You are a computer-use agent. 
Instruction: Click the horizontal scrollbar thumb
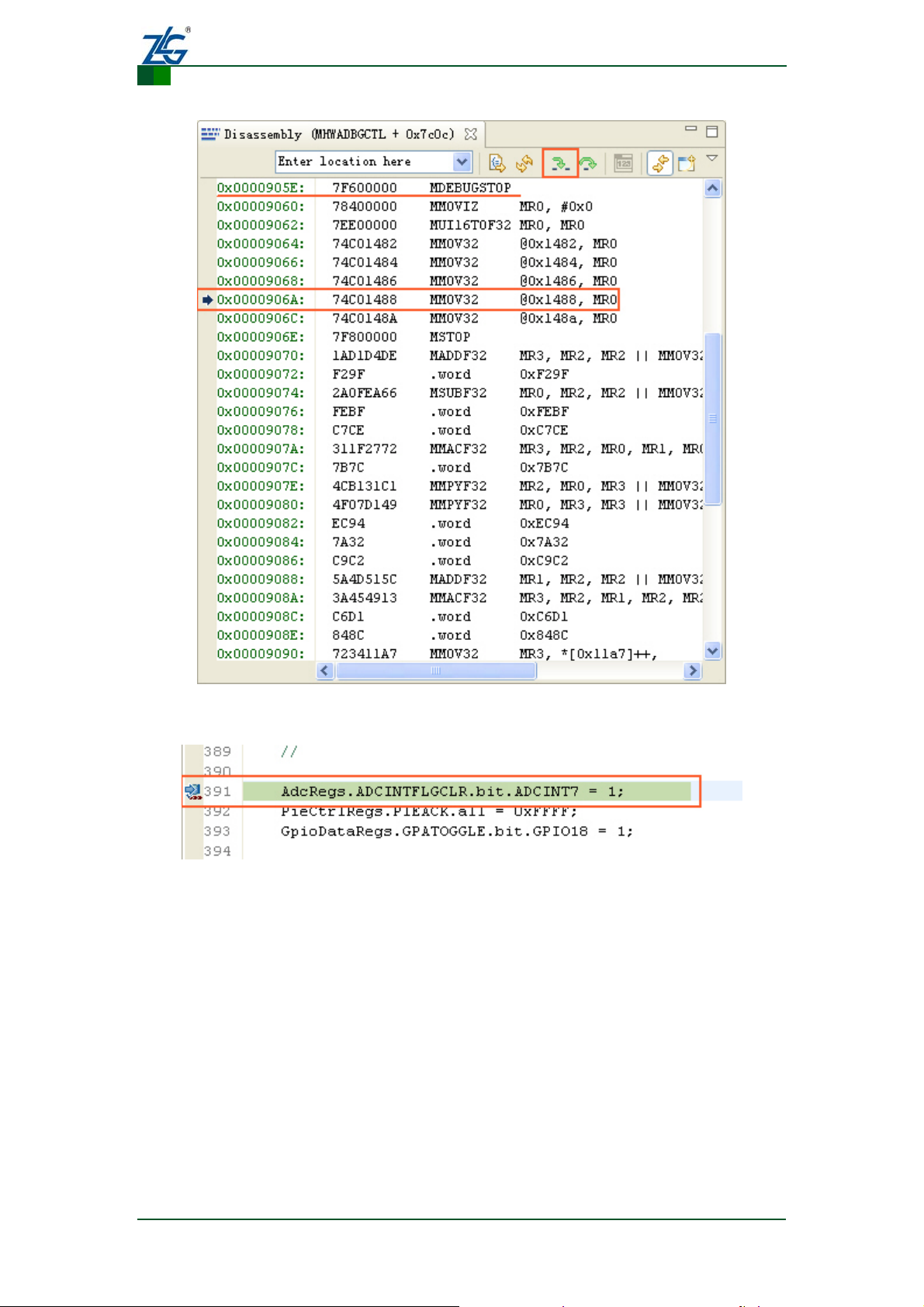[x=436, y=670]
